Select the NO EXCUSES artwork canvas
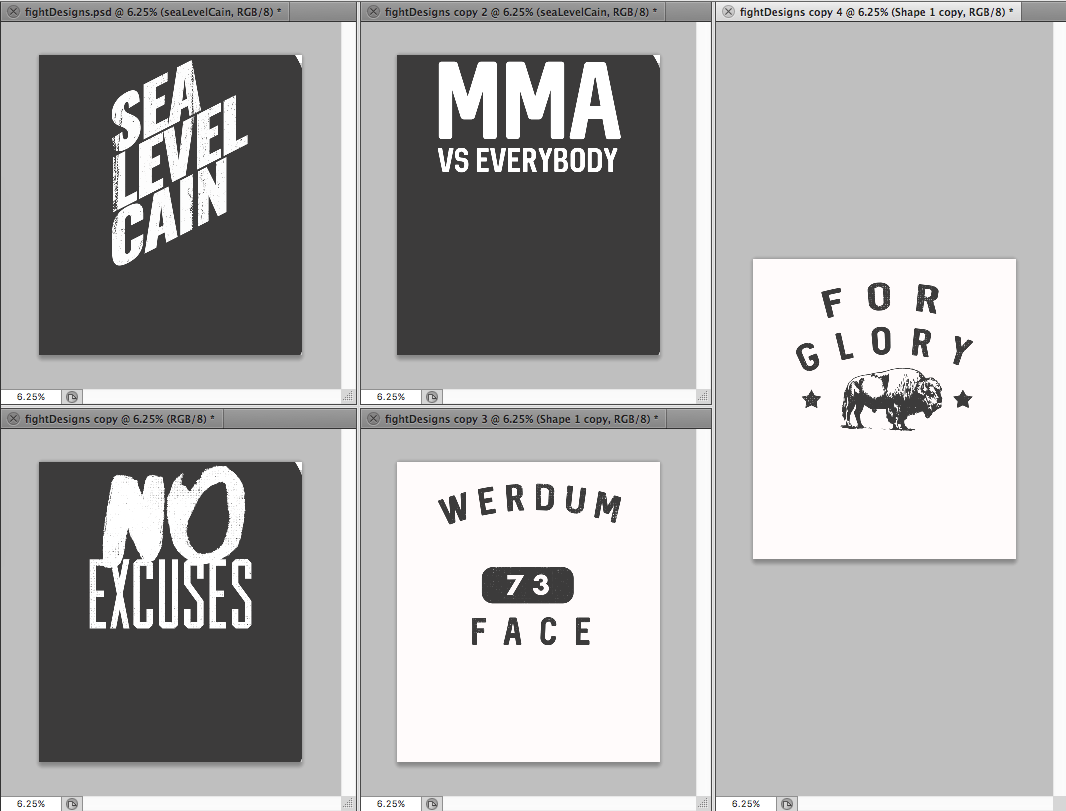 (x=170, y=612)
